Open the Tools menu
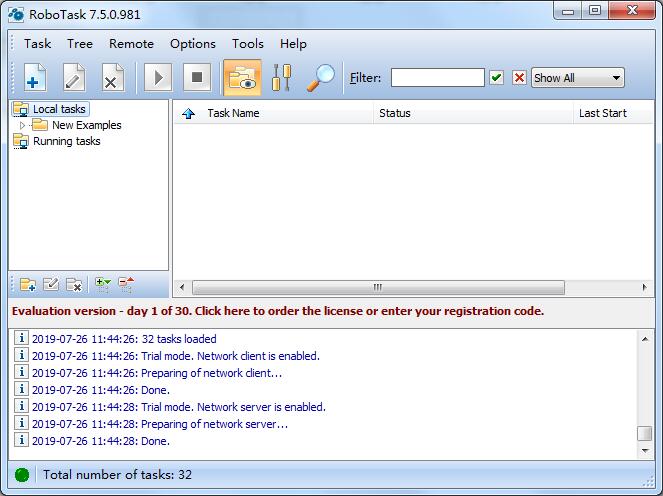 248,44
